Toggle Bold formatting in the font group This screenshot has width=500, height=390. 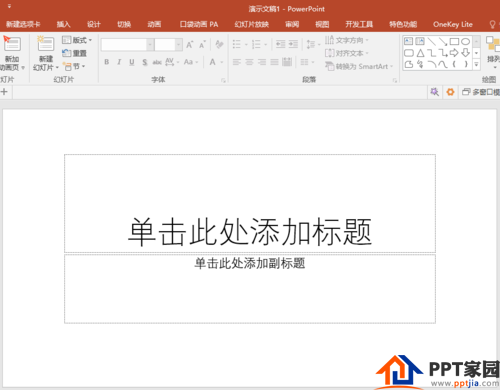point(107,62)
